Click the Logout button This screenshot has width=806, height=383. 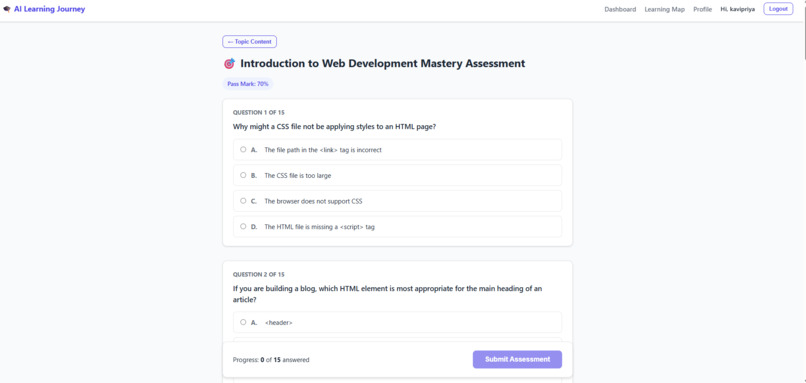coord(778,9)
